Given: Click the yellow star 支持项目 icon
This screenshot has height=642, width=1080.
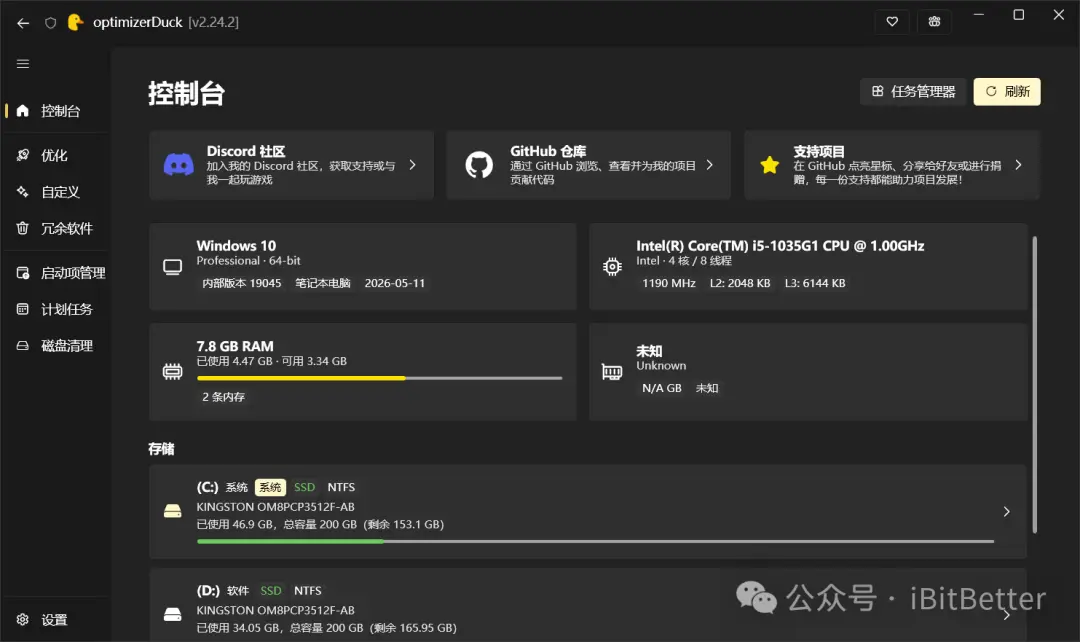Looking at the screenshot, I should click(769, 165).
